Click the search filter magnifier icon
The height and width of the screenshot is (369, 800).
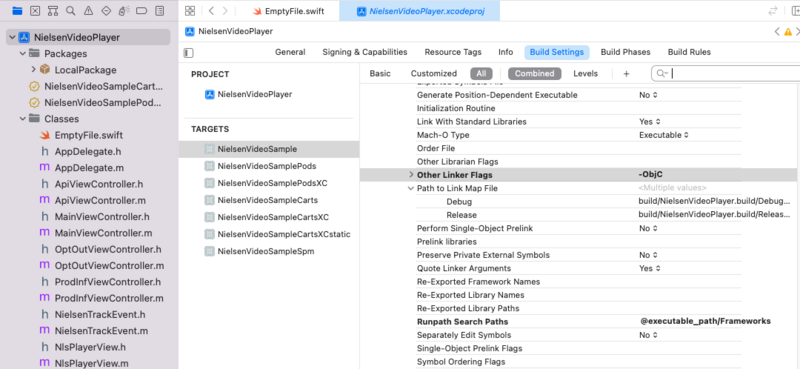[662, 73]
